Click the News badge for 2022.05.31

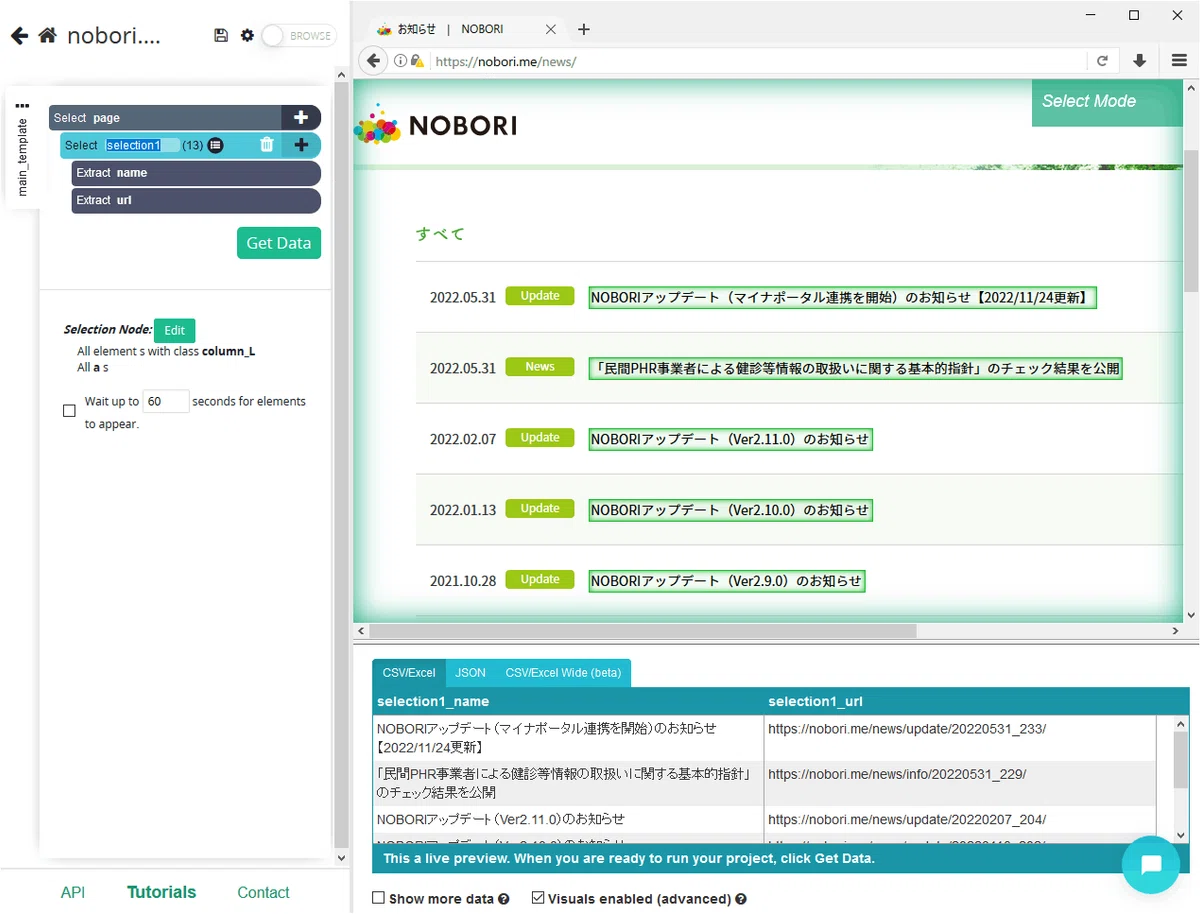(540, 367)
